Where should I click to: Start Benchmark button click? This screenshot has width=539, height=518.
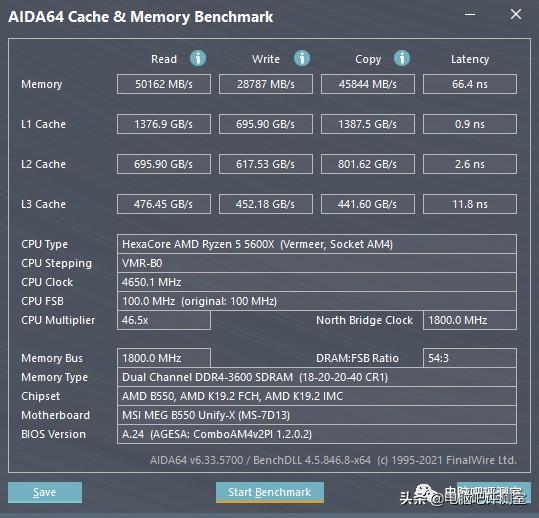pos(270,492)
